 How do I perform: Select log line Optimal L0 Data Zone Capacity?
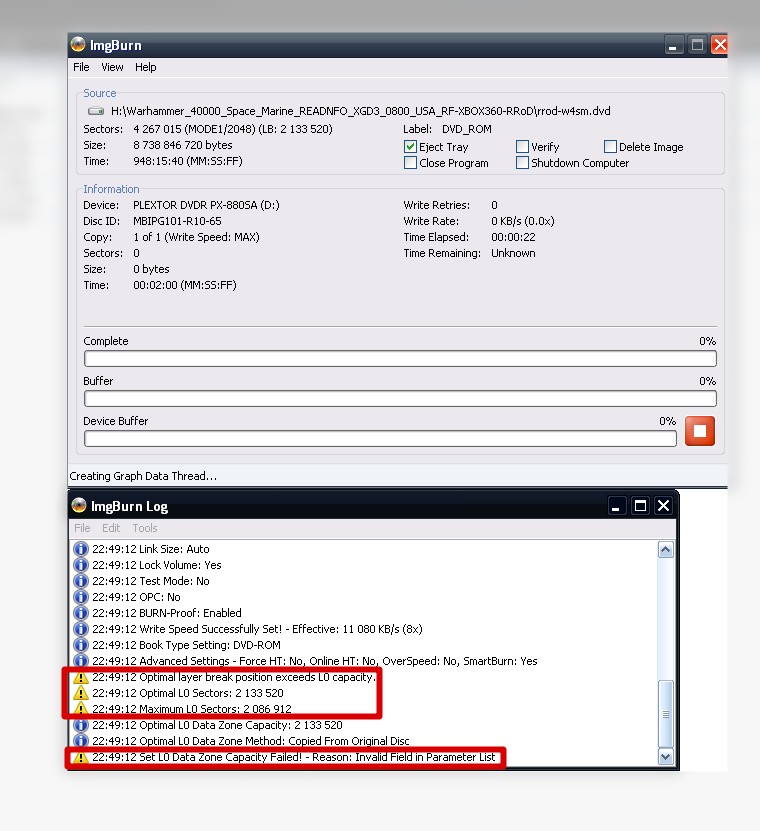tap(217, 725)
